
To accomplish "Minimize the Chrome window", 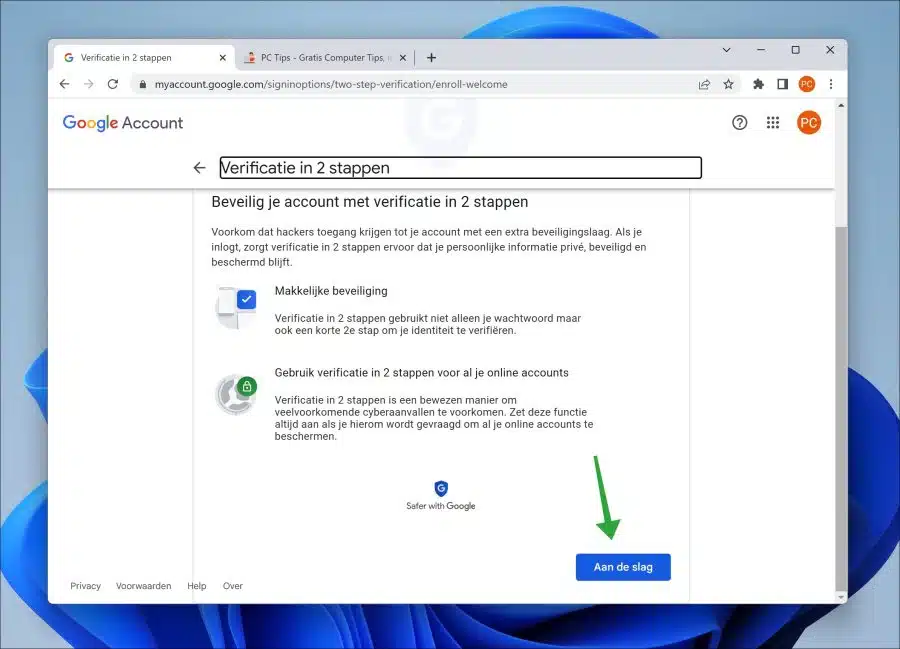I will (761, 50).
